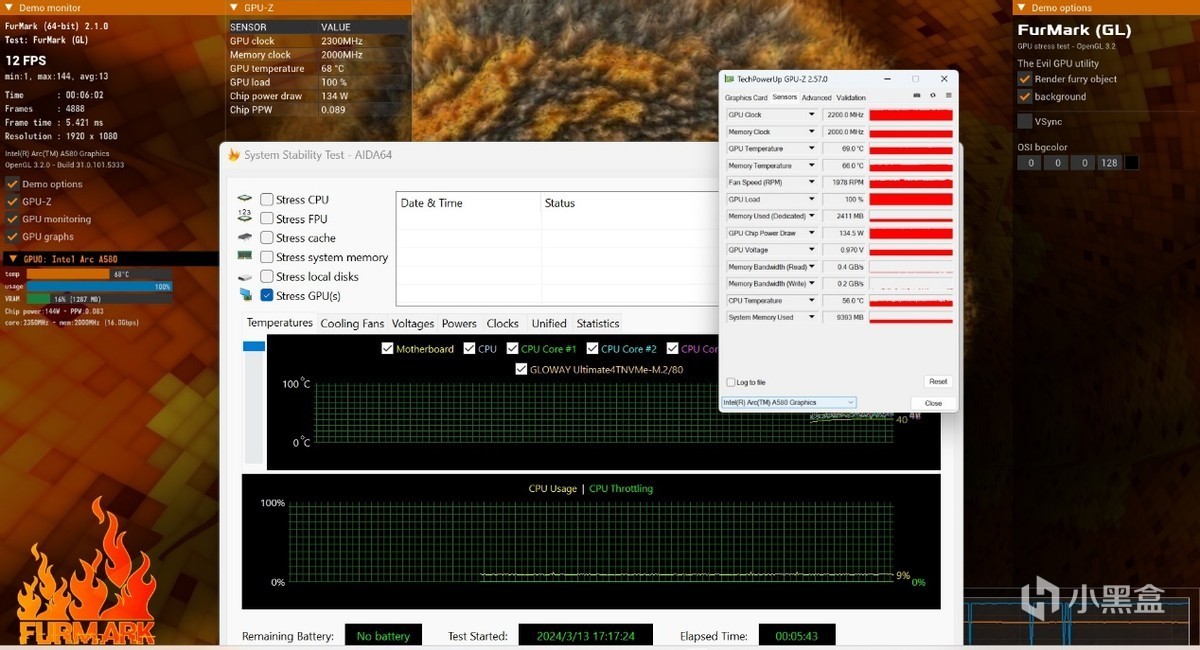Uncheck CPU Core #1 graph legend

pos(512,349)
